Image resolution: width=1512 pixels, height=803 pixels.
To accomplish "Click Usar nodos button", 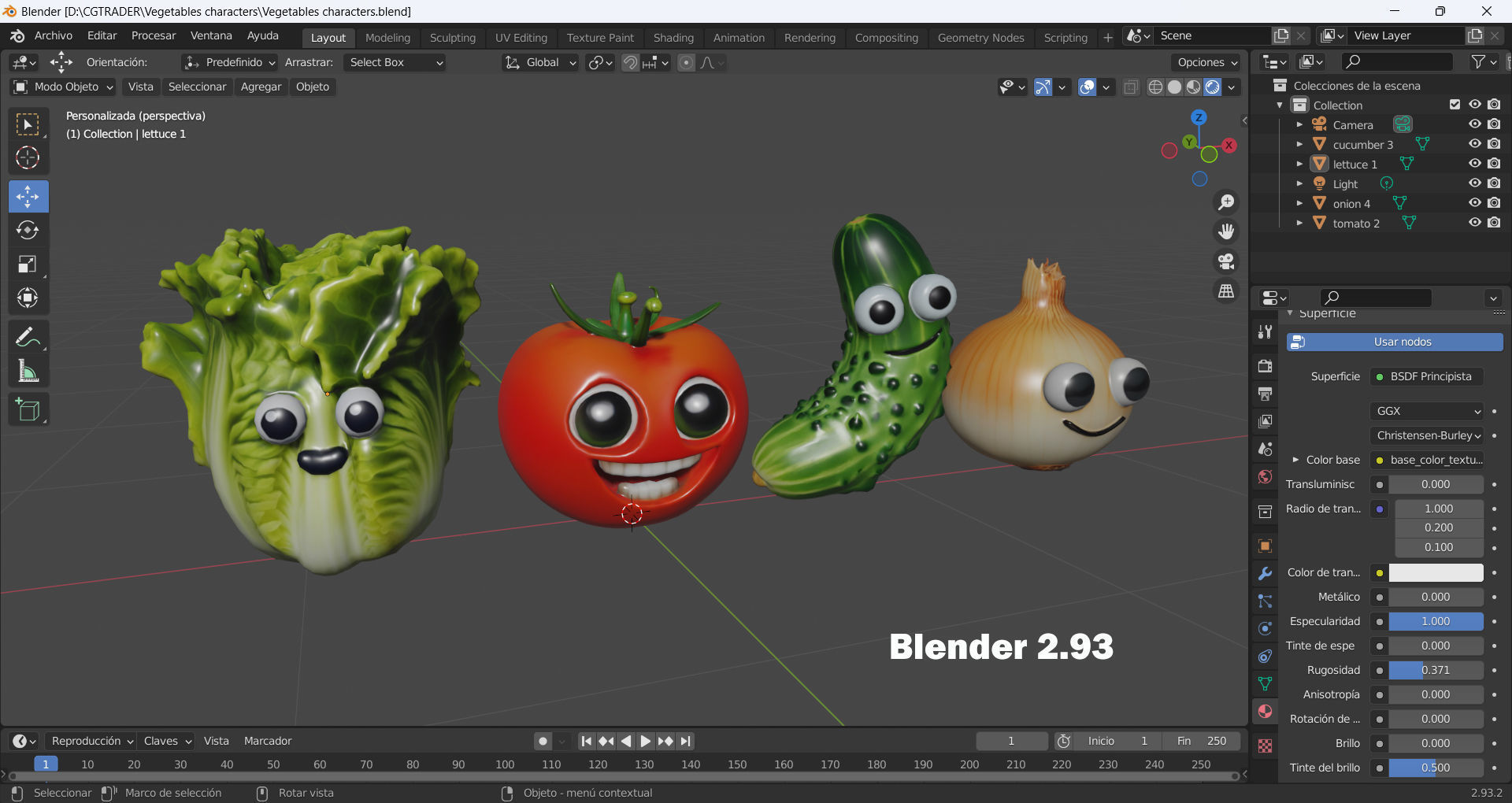I will pyautogui.click(x=1395, y=342).
